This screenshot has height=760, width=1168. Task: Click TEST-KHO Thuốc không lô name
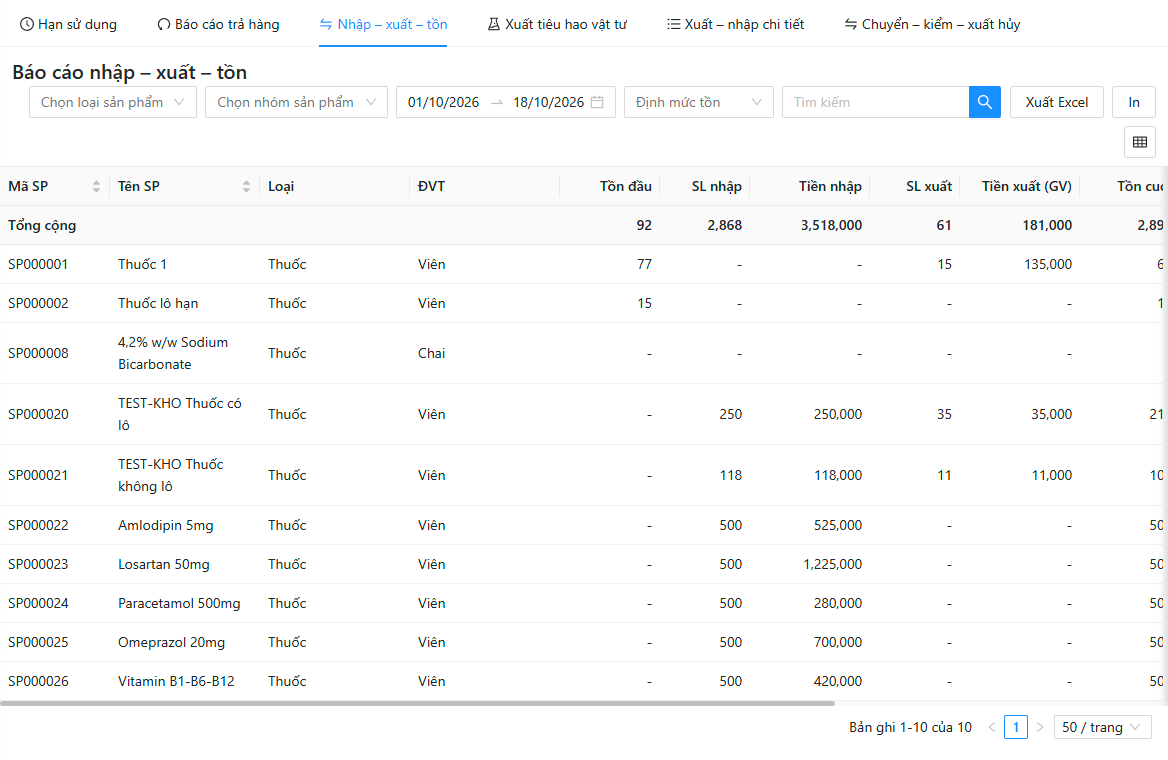point(171,475)
